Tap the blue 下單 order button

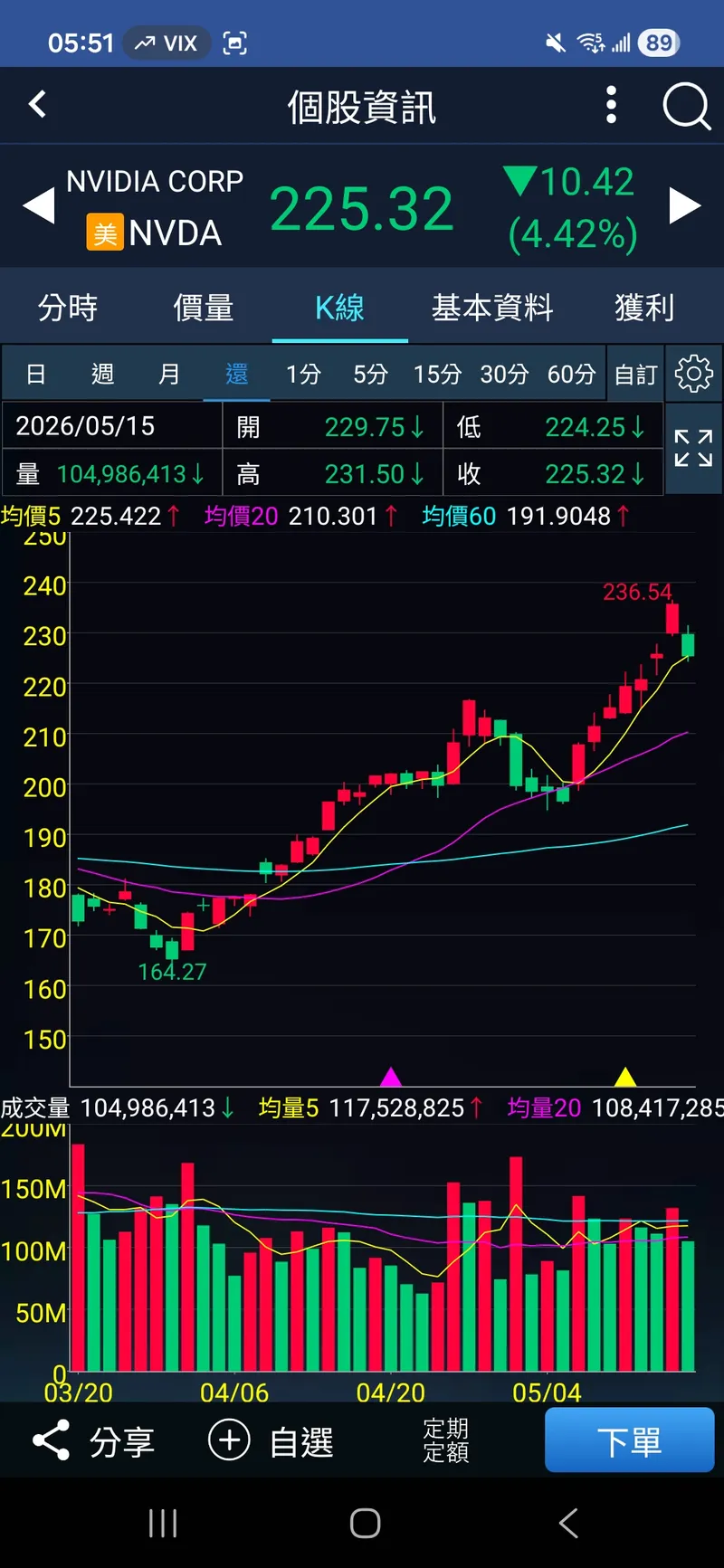(630, 1440)
